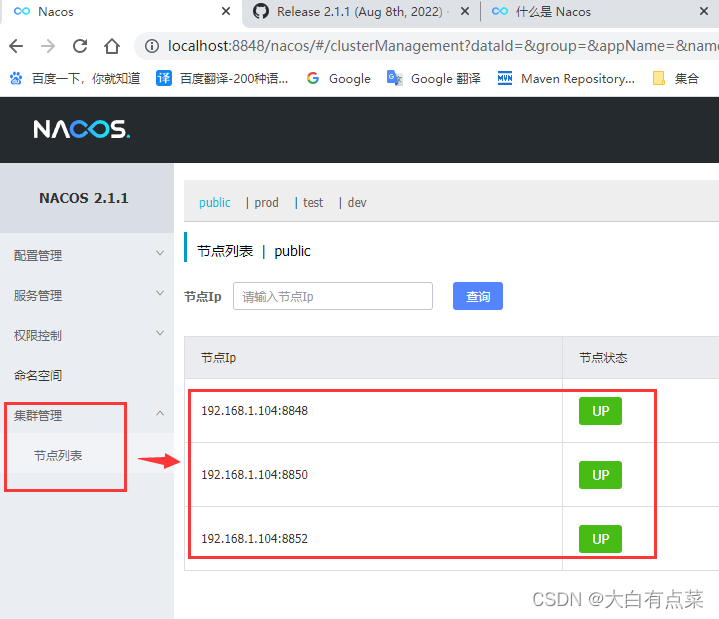Click the NACOS logo in header
Image resolution: width=719 pixels, height=619 pixels.
click(82, 129)
